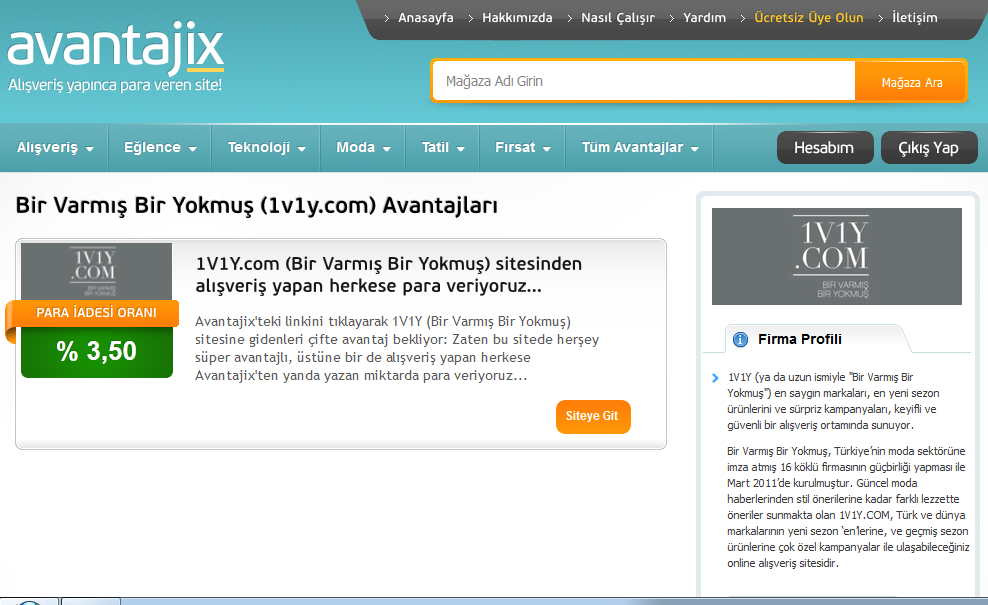The image size is (988, 605).
Task: Expand the Eğlence dropdown menu
Action: pyautogui.click(x=160, y=147)
